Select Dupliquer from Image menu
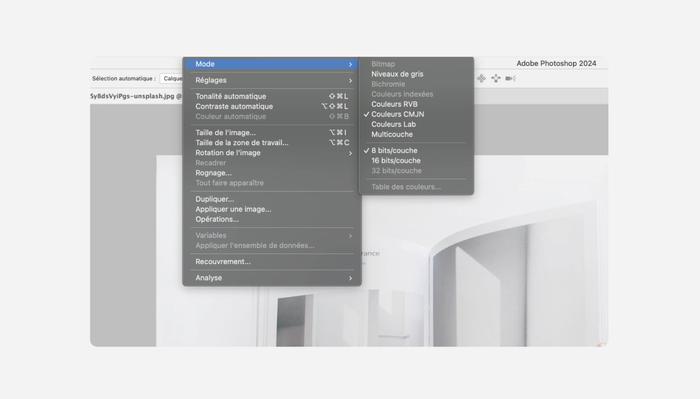This screenshot has width=700, height=399. click(271, 199)
